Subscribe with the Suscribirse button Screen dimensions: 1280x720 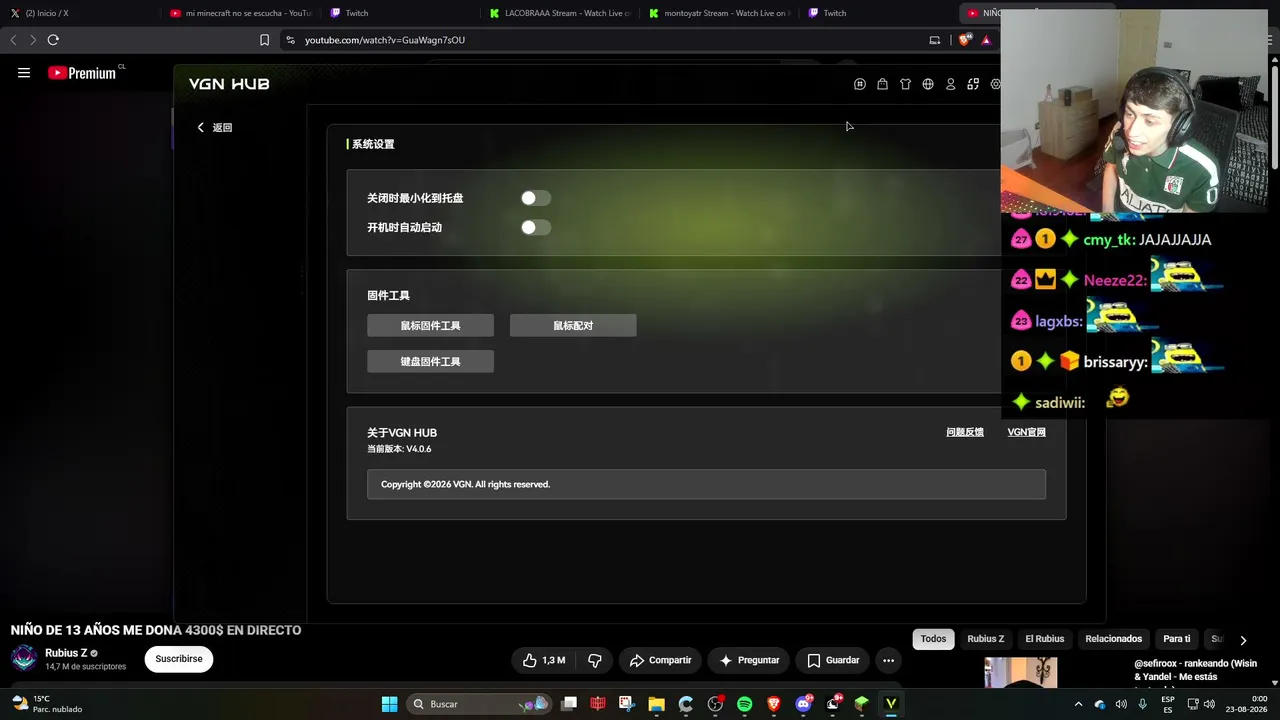[179, 659]
